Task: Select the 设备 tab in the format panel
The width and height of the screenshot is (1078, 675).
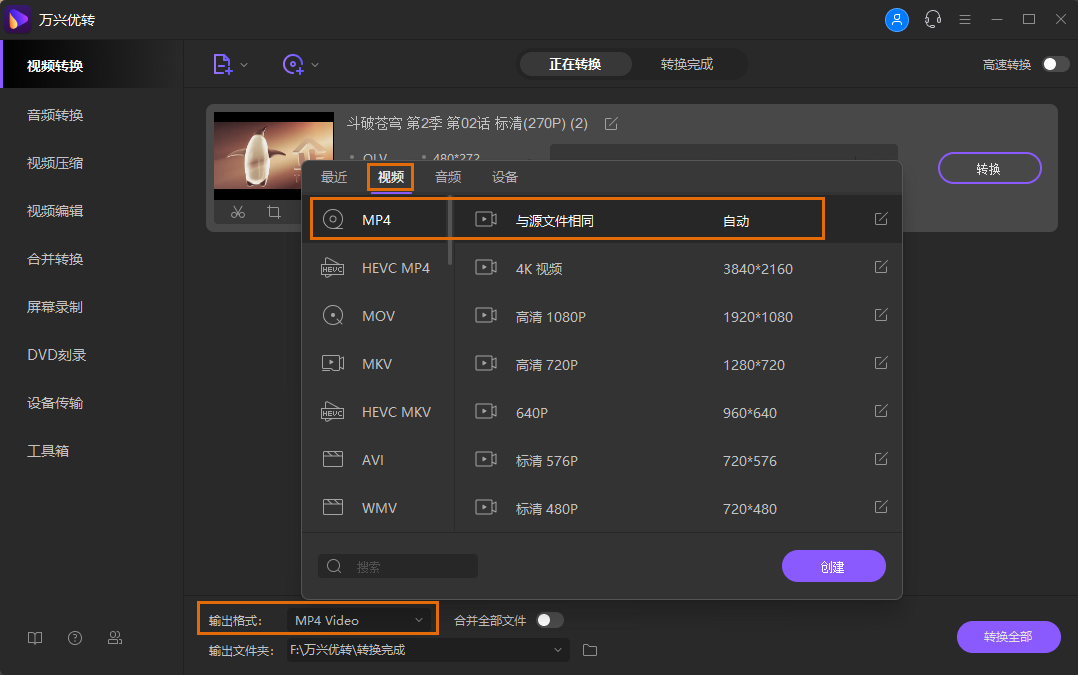Action: click(505, 177)
